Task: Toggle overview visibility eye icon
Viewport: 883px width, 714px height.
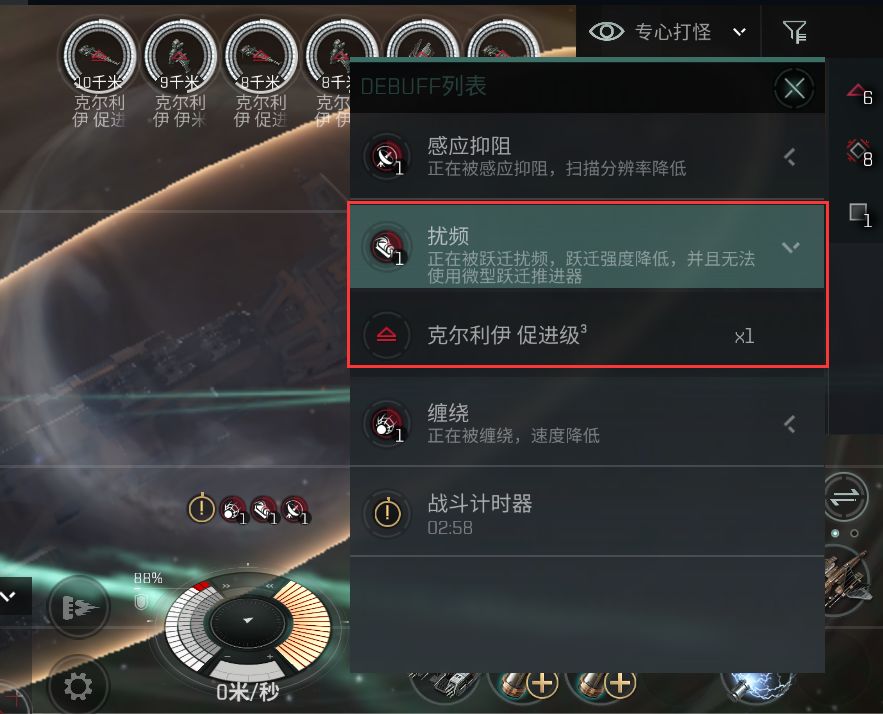Action: [606, 32]
